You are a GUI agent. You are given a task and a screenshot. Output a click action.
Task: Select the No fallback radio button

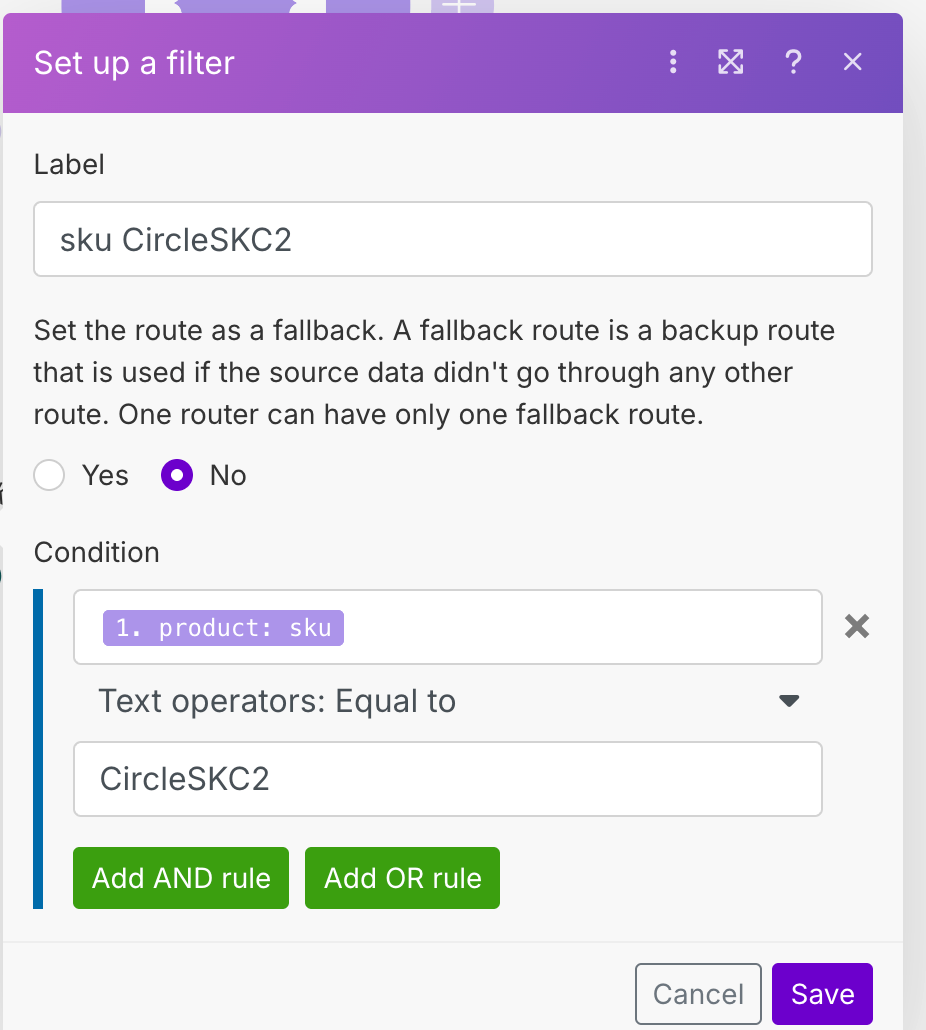pyautogui.click(x=177, y=476)
